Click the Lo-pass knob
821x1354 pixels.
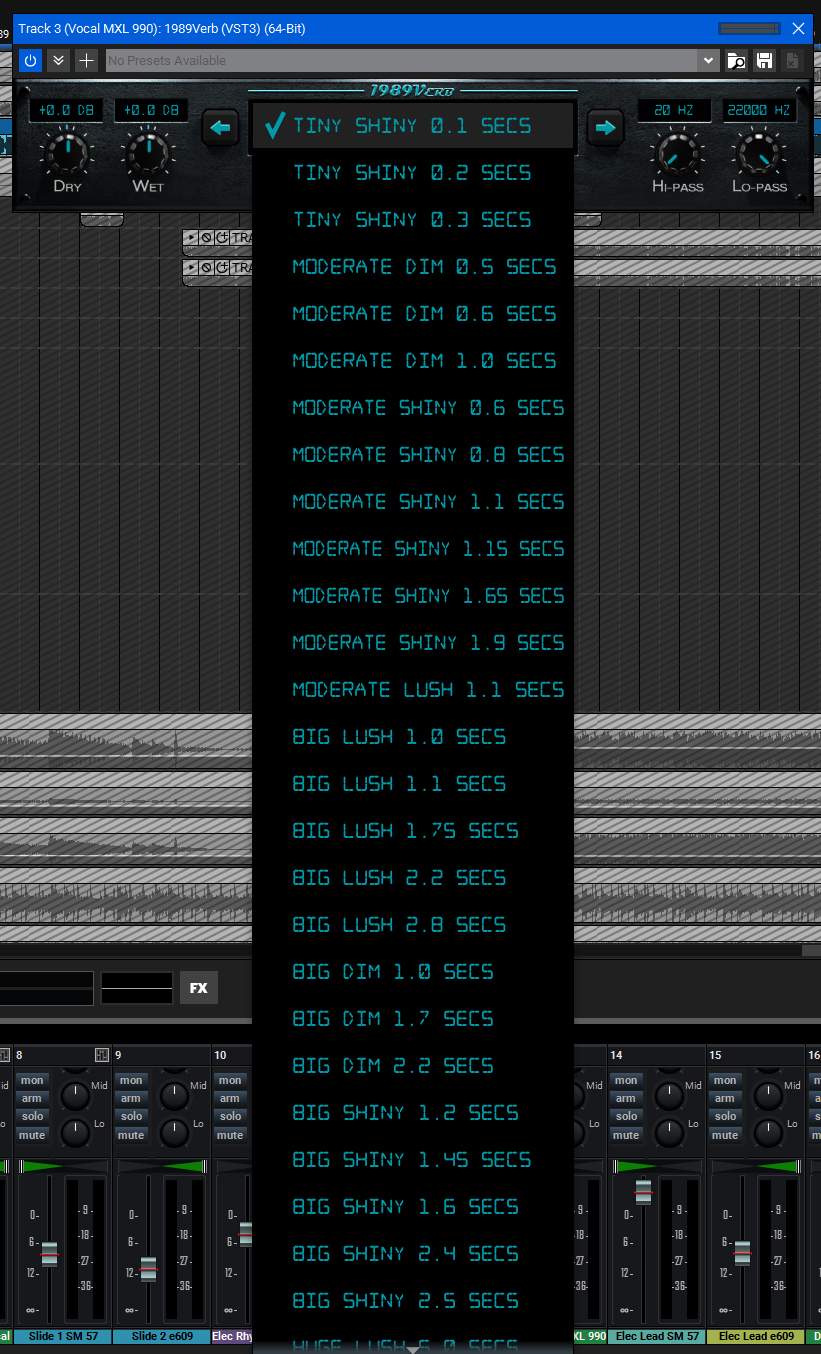(759, 154)
